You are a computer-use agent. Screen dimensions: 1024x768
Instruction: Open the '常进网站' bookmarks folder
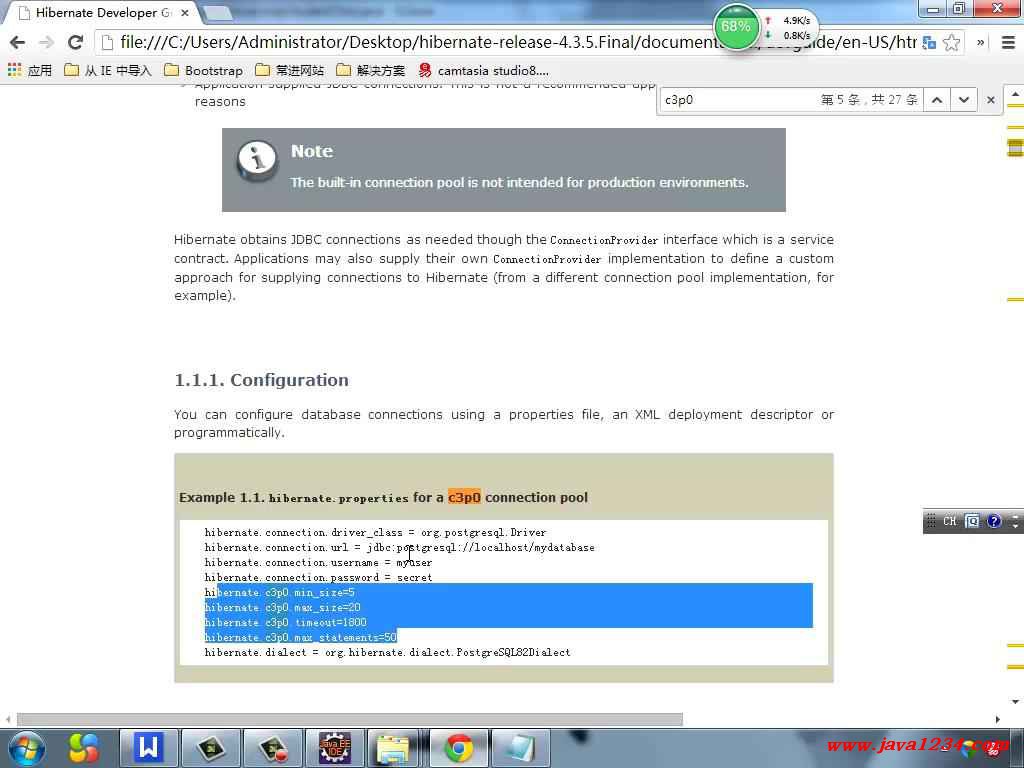point(289,70)
